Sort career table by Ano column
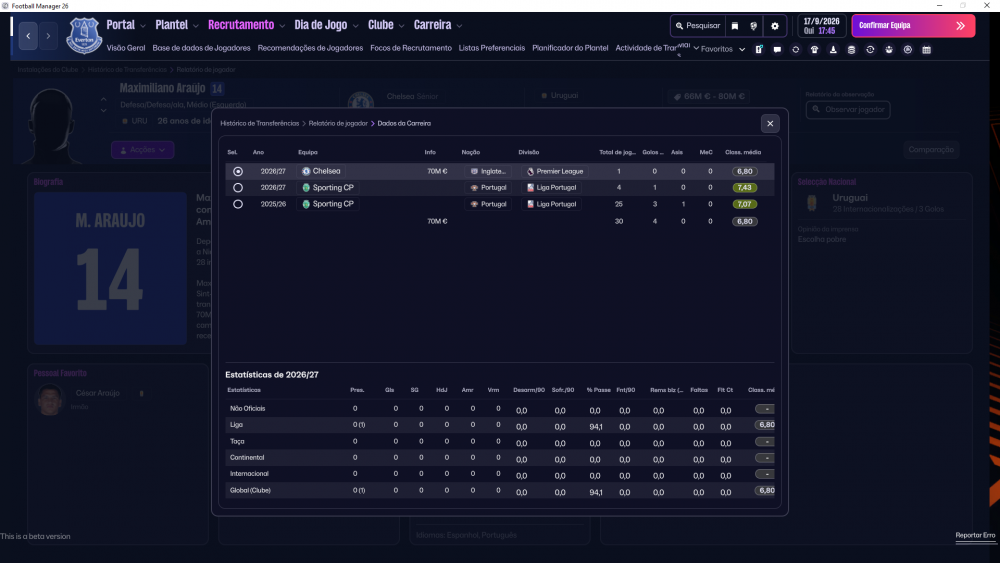The height and width of the screenshot is (563, 1000). [258, 152]
